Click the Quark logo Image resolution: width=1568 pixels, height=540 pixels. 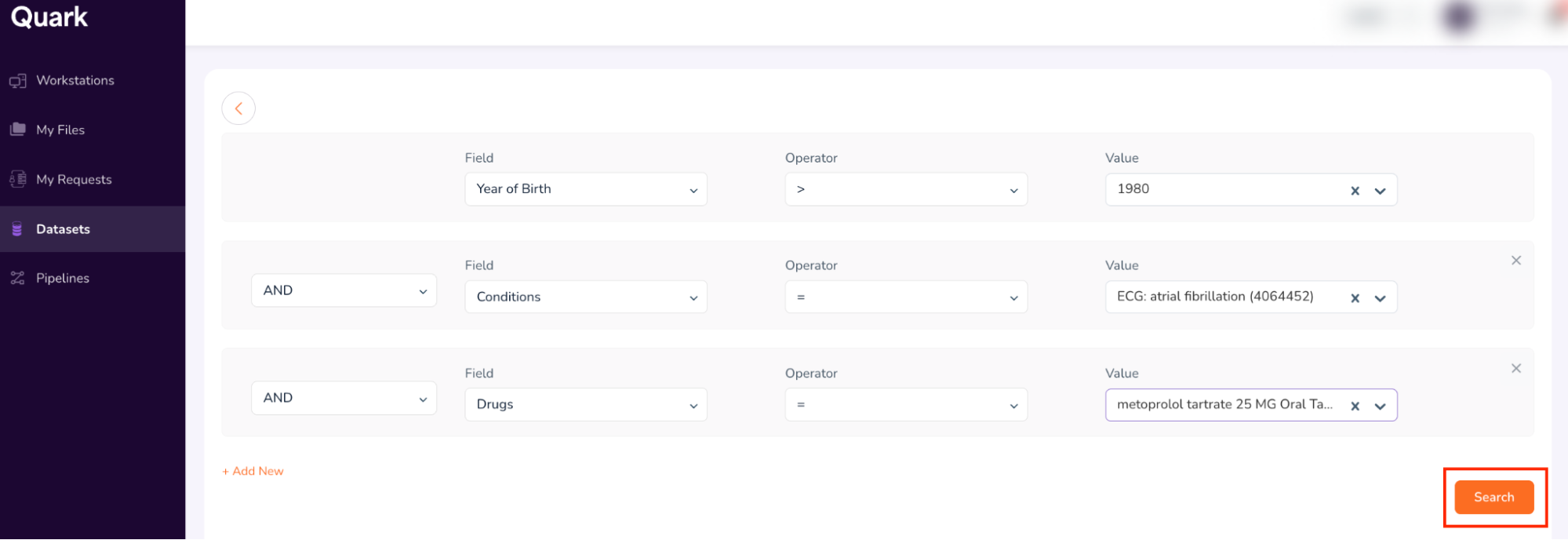click(49, 17)
